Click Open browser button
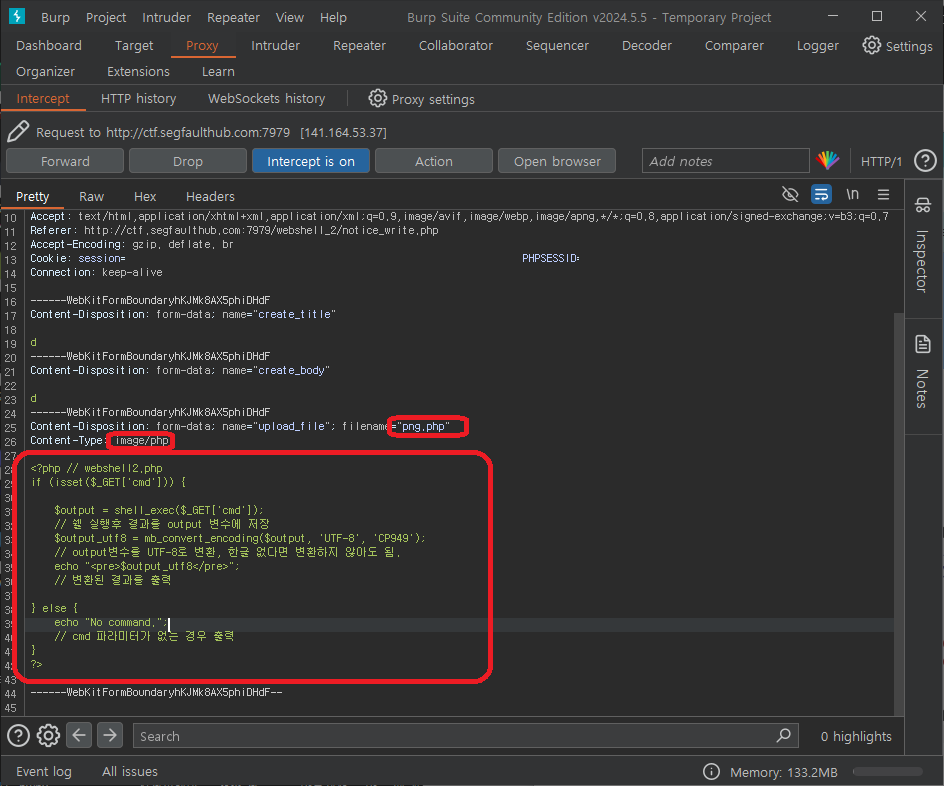The width and height of the screenshot is (944, 786). [x=557, y=161]
